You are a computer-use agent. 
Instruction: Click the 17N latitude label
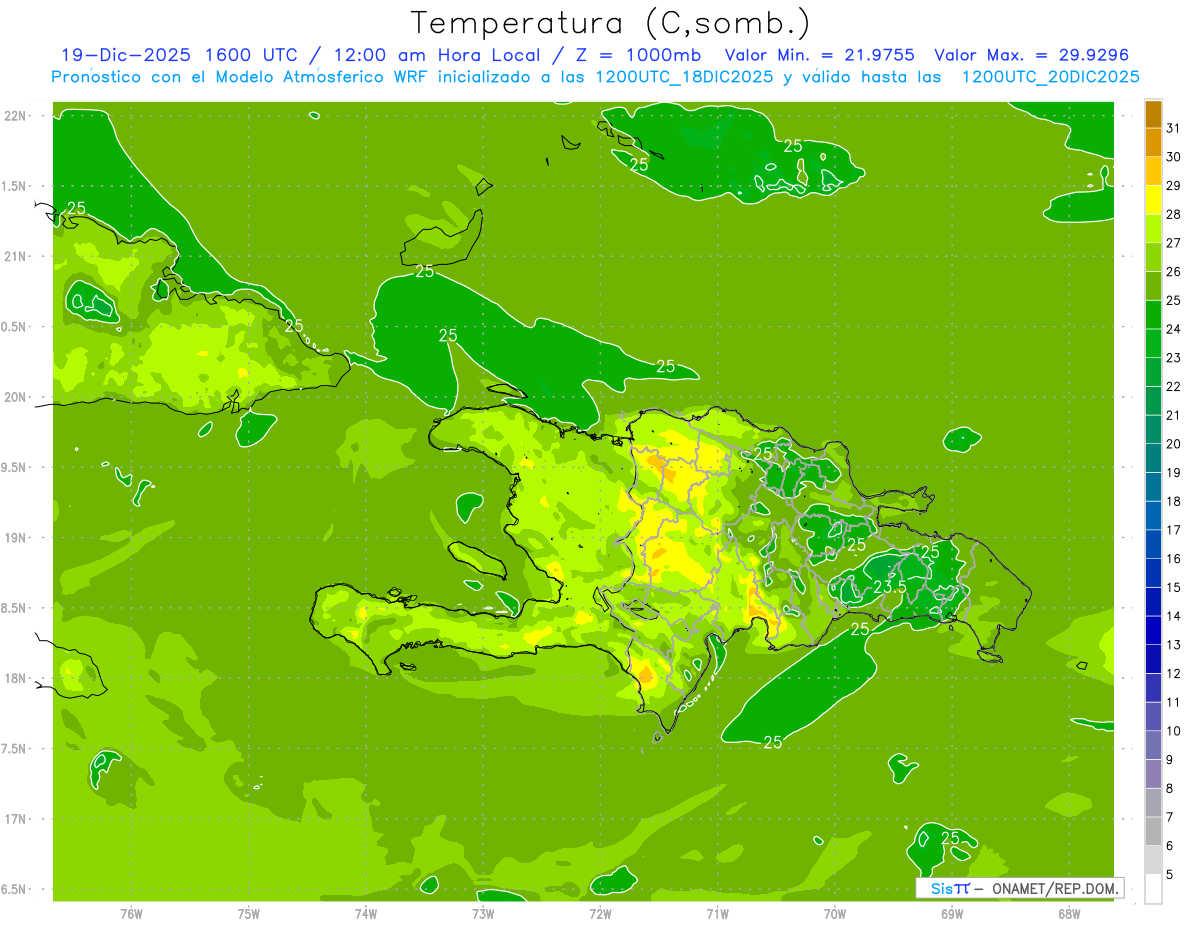[15, 819]
